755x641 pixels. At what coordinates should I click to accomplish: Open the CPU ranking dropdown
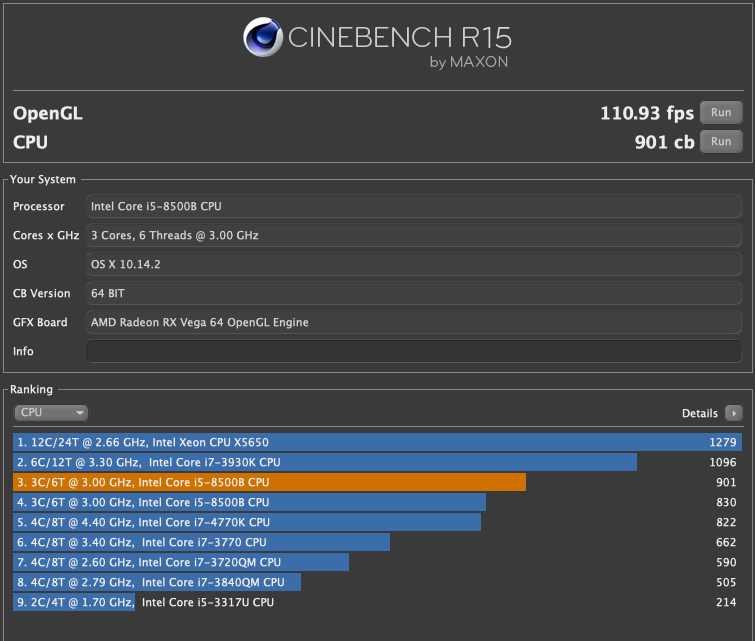[x=51, y=413]
